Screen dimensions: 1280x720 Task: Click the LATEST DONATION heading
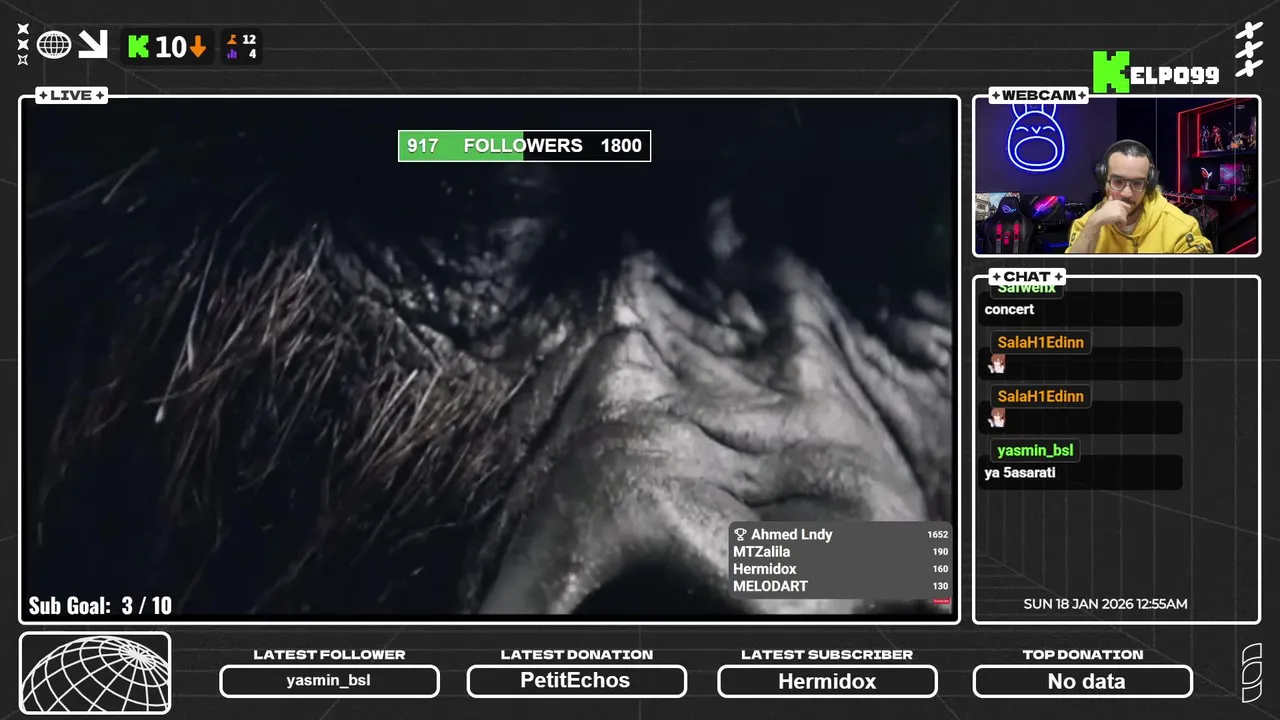[x=576, y=655]
